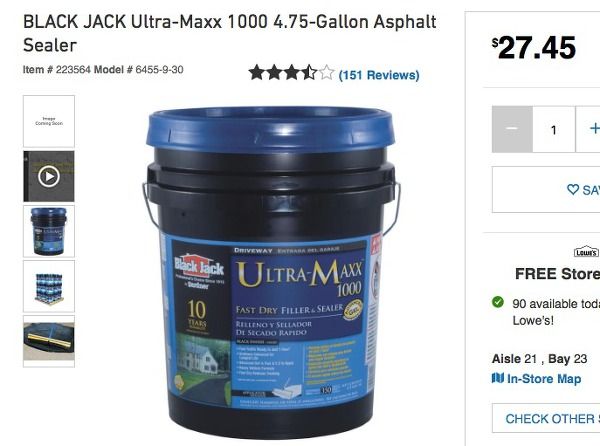Click the $27.45 price
Viewport: 600px width, 446px height.
coord(534,48)
